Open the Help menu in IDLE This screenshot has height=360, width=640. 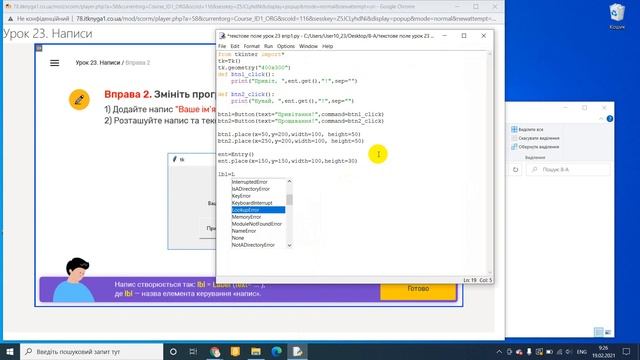(x=327, y=46)
